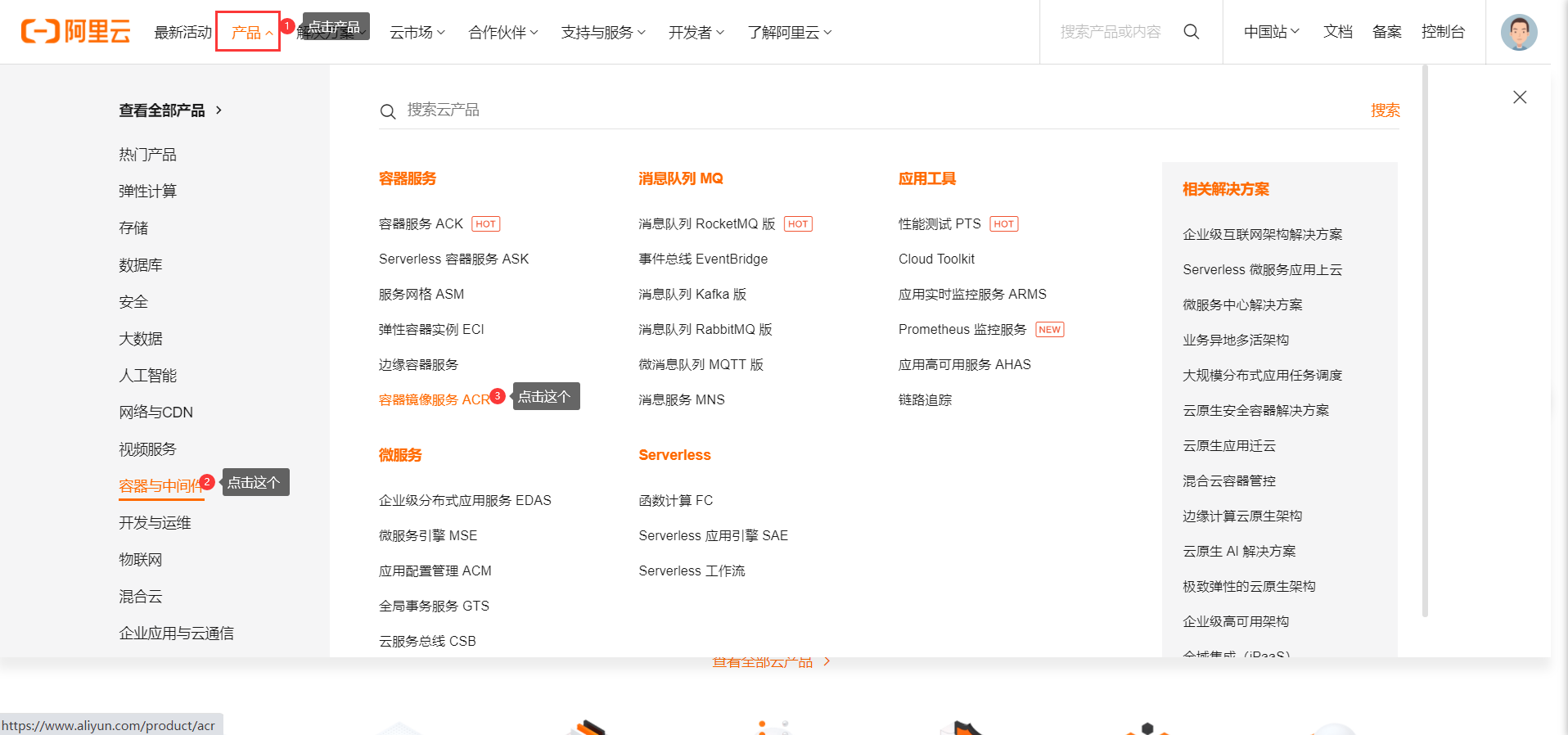
Task: Select the 开发与运维 category
Action: 155,522
